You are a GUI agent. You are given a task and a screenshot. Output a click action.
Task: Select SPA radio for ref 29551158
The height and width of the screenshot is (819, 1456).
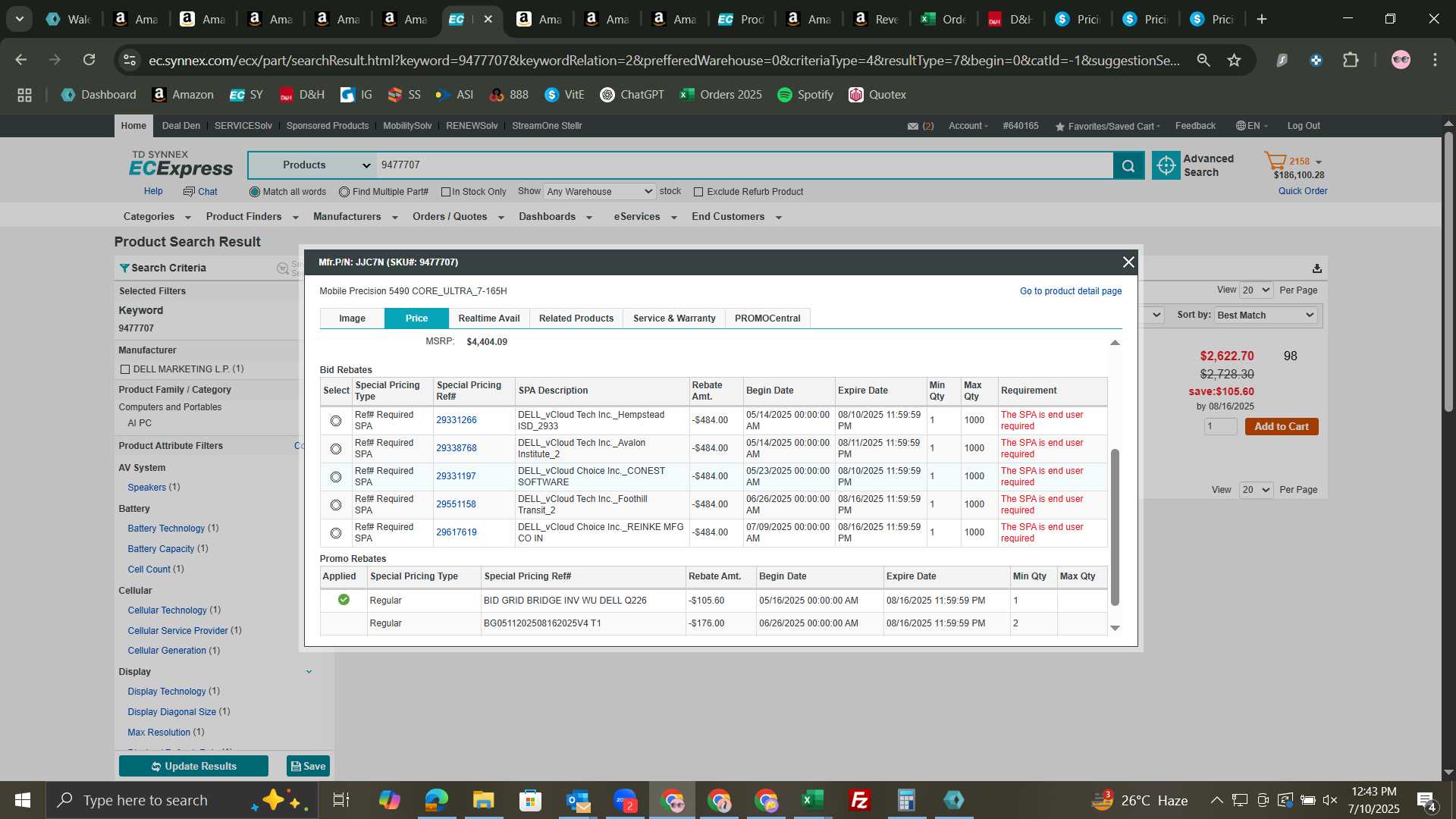pos(336,505)
